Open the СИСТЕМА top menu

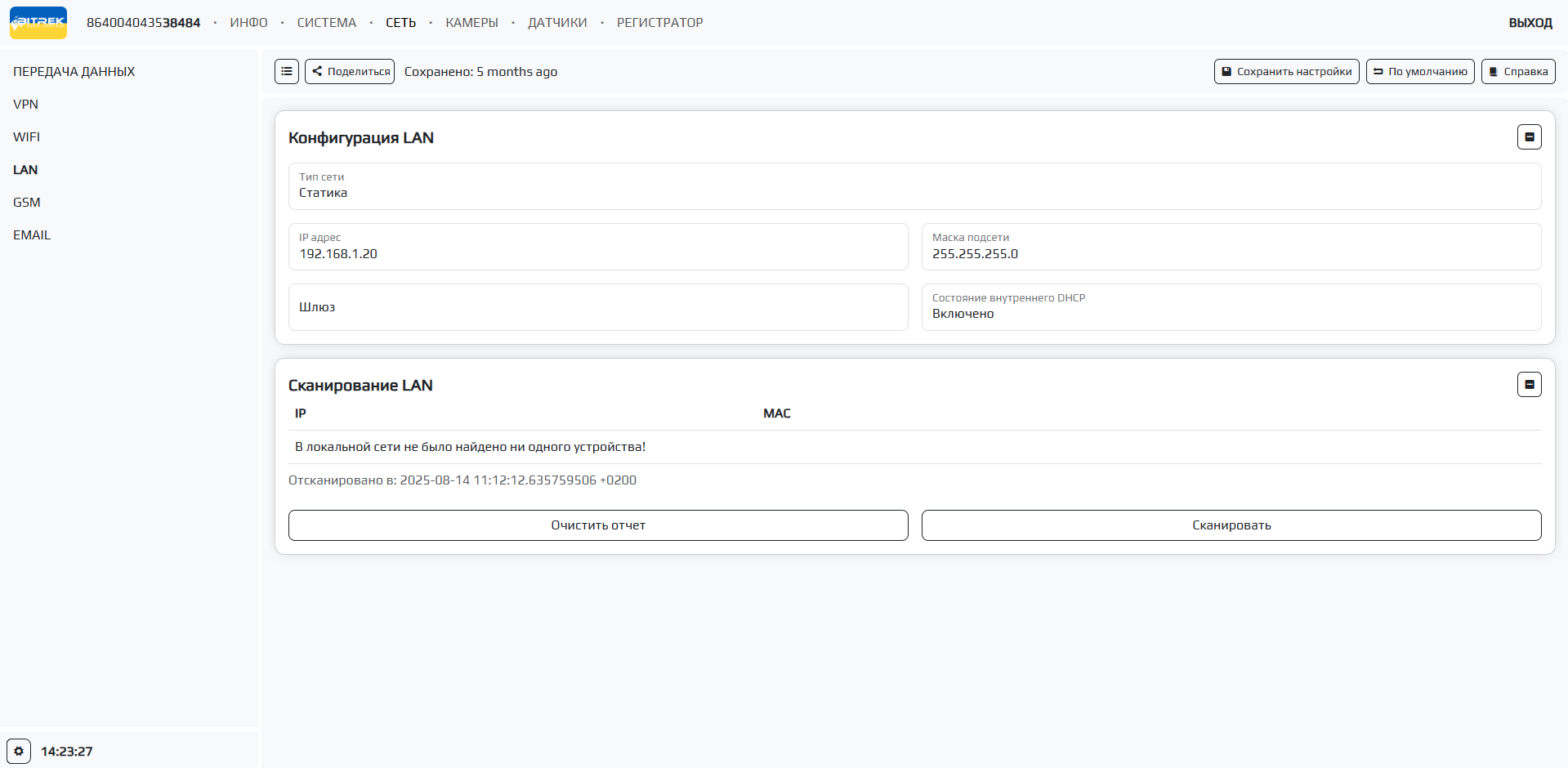(326, 23)
